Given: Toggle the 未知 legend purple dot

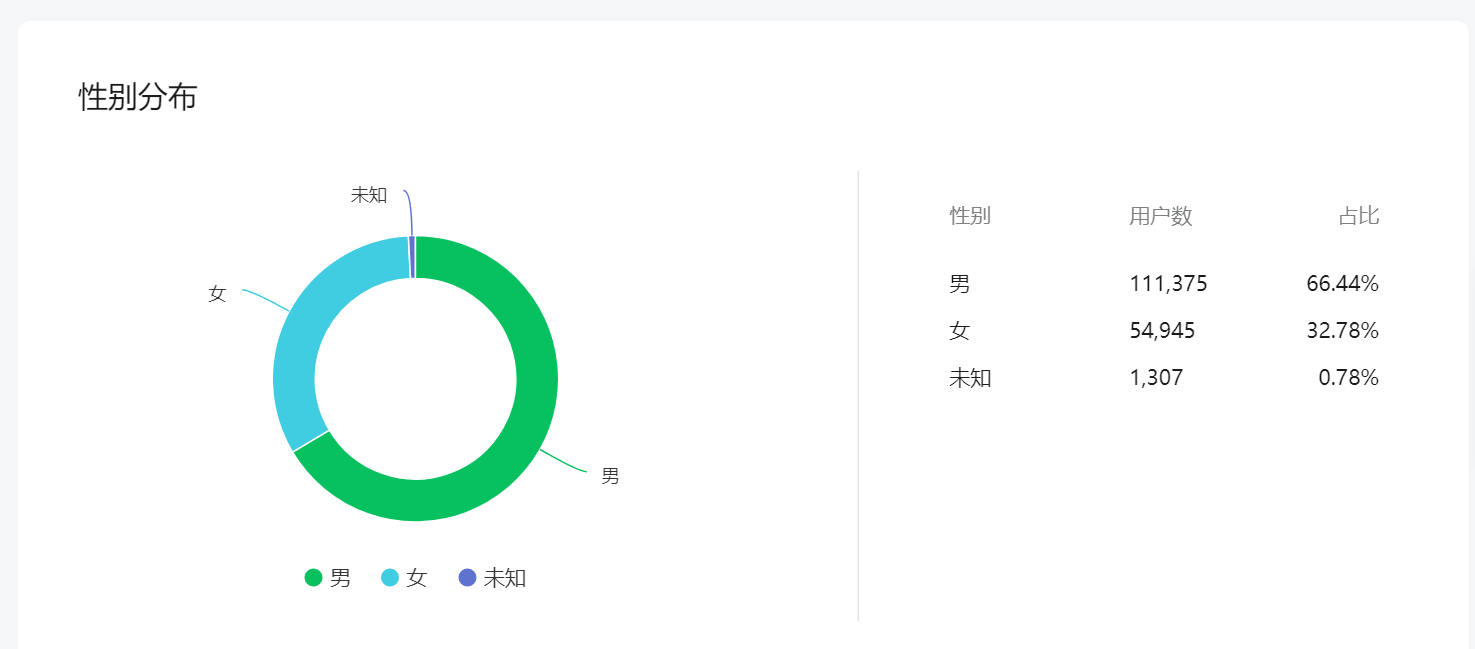Looking at the screenshot, I should click(467, 577).
